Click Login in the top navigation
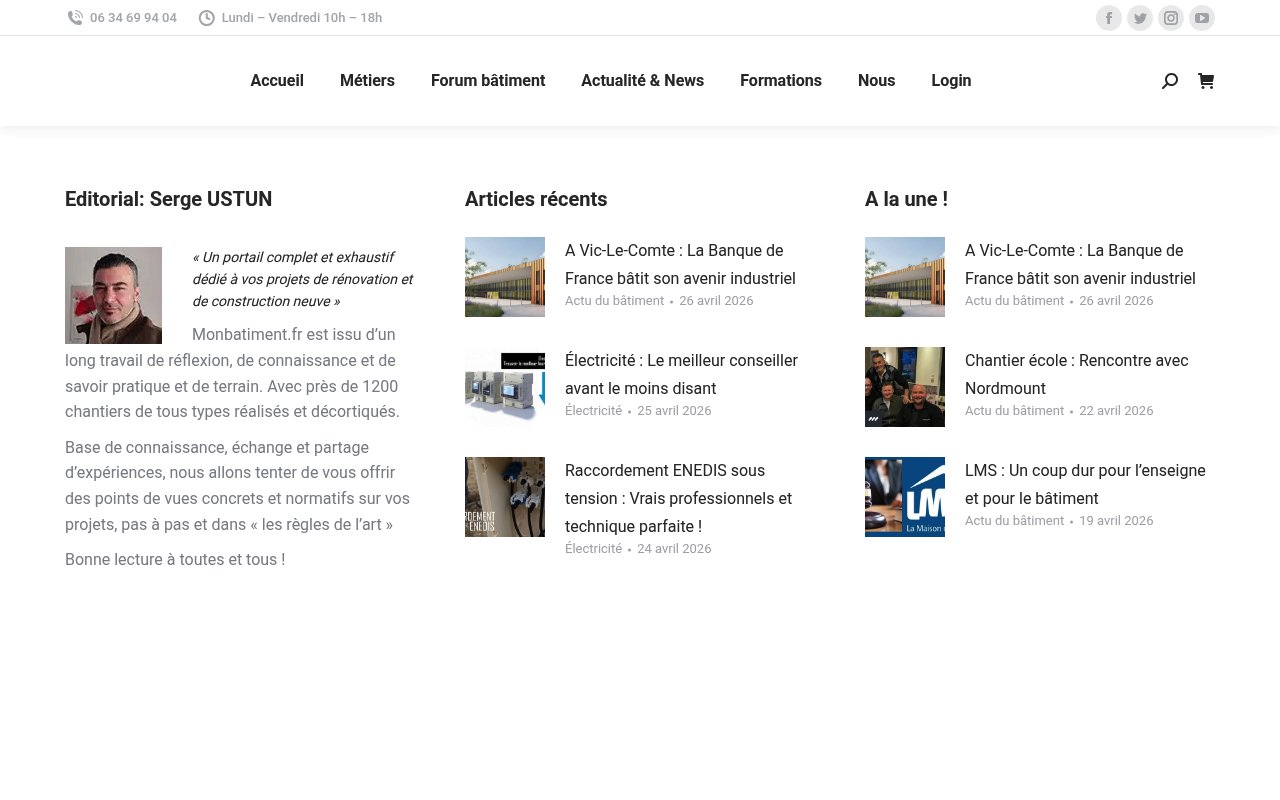 pos(951,81)
